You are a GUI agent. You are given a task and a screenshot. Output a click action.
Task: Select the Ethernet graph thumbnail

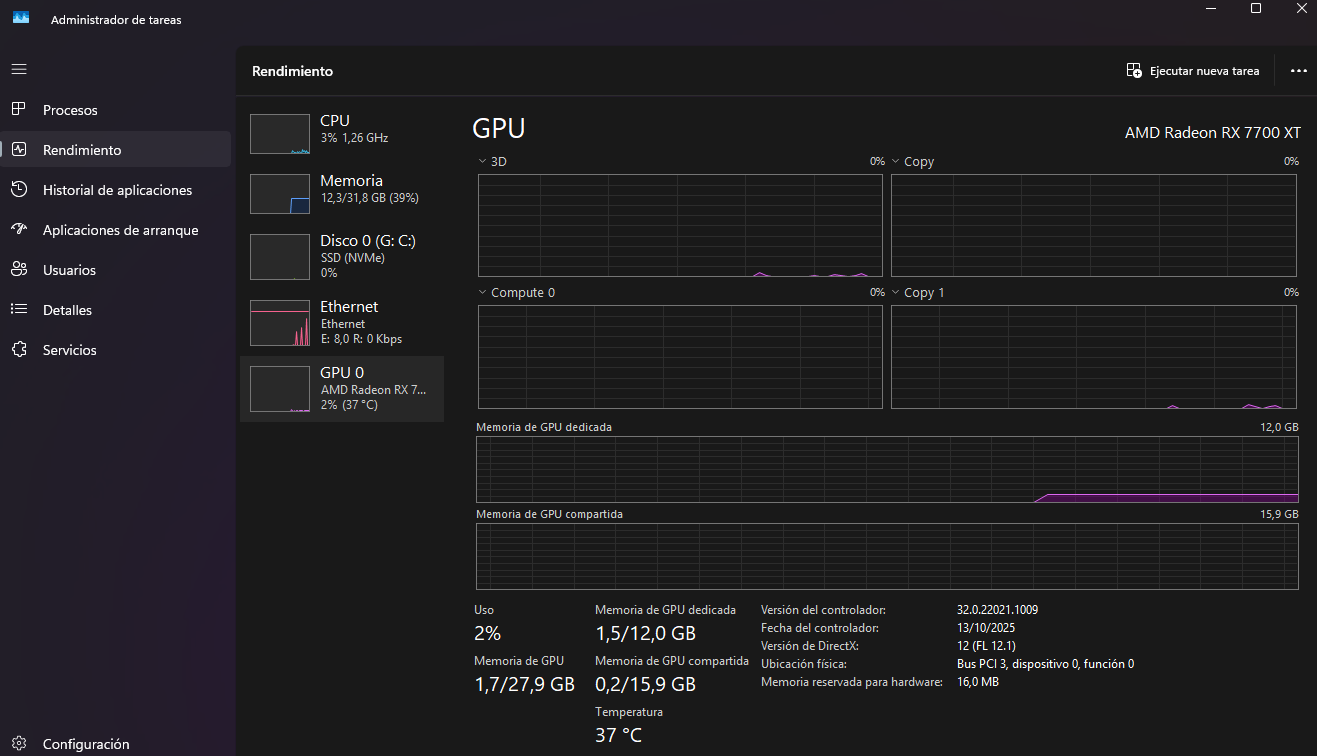pos(279,323)
